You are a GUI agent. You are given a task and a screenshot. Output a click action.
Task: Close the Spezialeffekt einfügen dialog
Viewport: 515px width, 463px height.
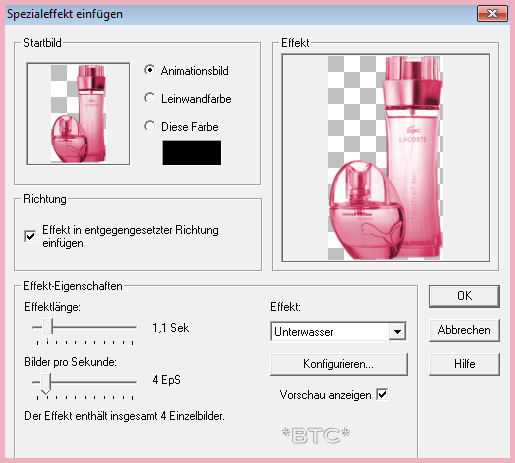click(x=492, y=14)
